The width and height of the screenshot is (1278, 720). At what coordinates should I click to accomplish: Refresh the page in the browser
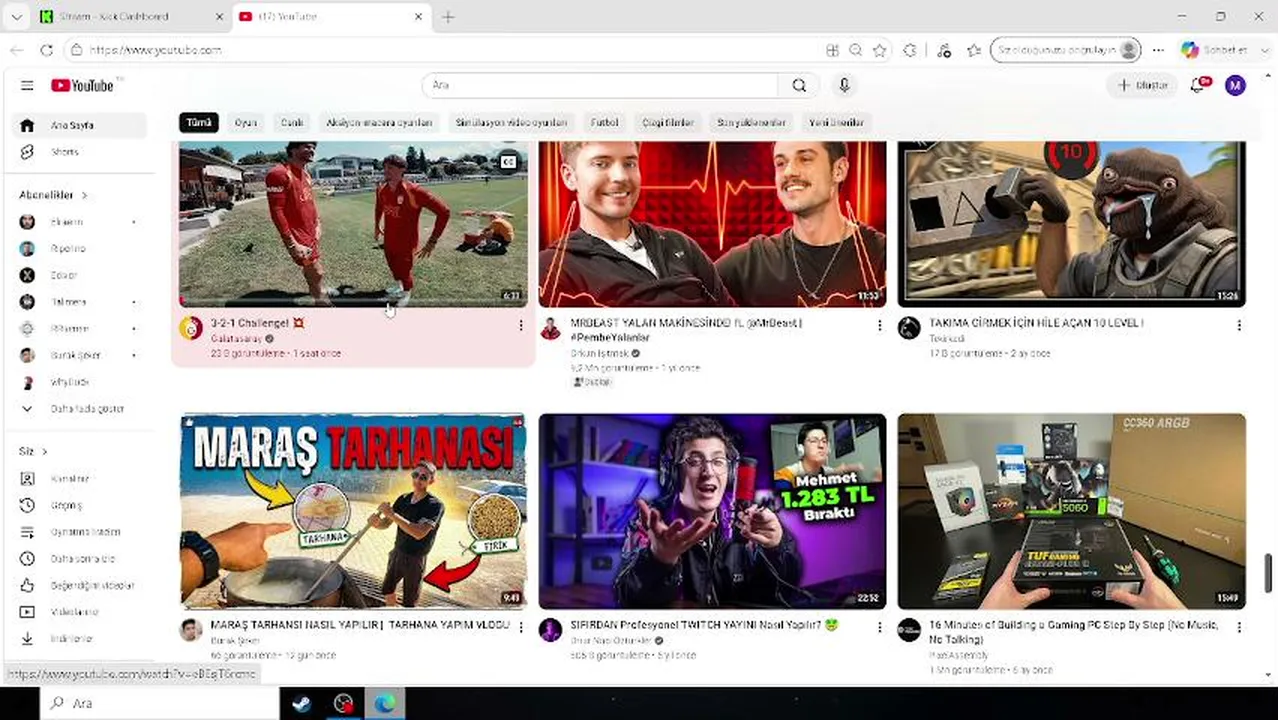click(x=46, y=50)
